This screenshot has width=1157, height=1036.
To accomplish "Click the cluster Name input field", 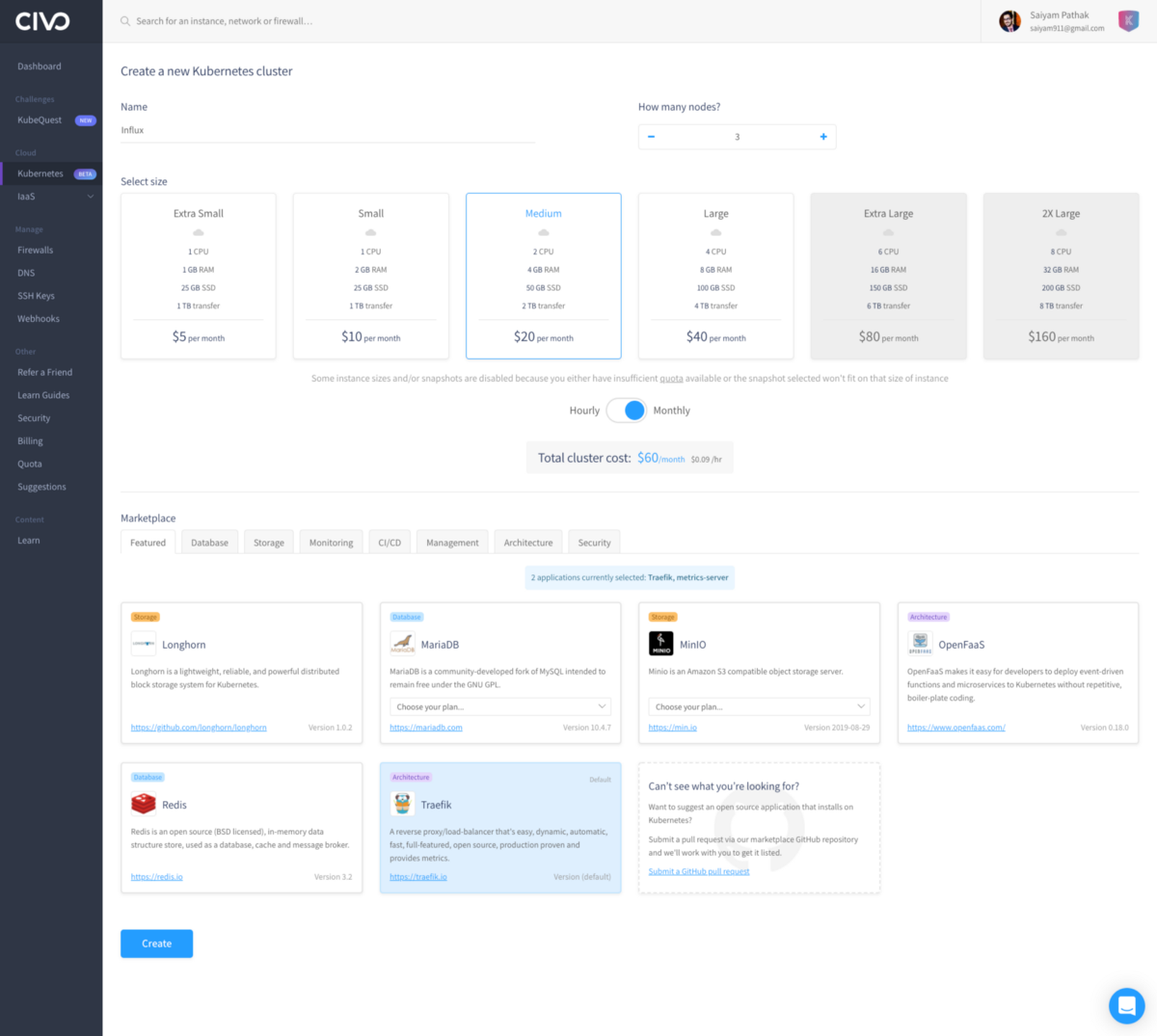I will pos(328,129).
